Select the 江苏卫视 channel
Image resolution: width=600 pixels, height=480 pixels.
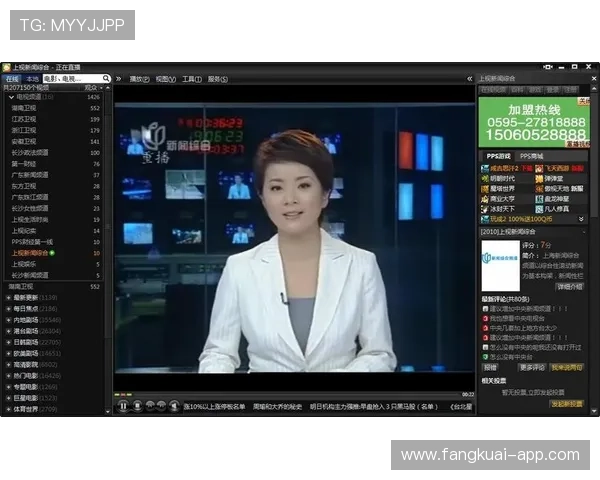pos(54,119)
